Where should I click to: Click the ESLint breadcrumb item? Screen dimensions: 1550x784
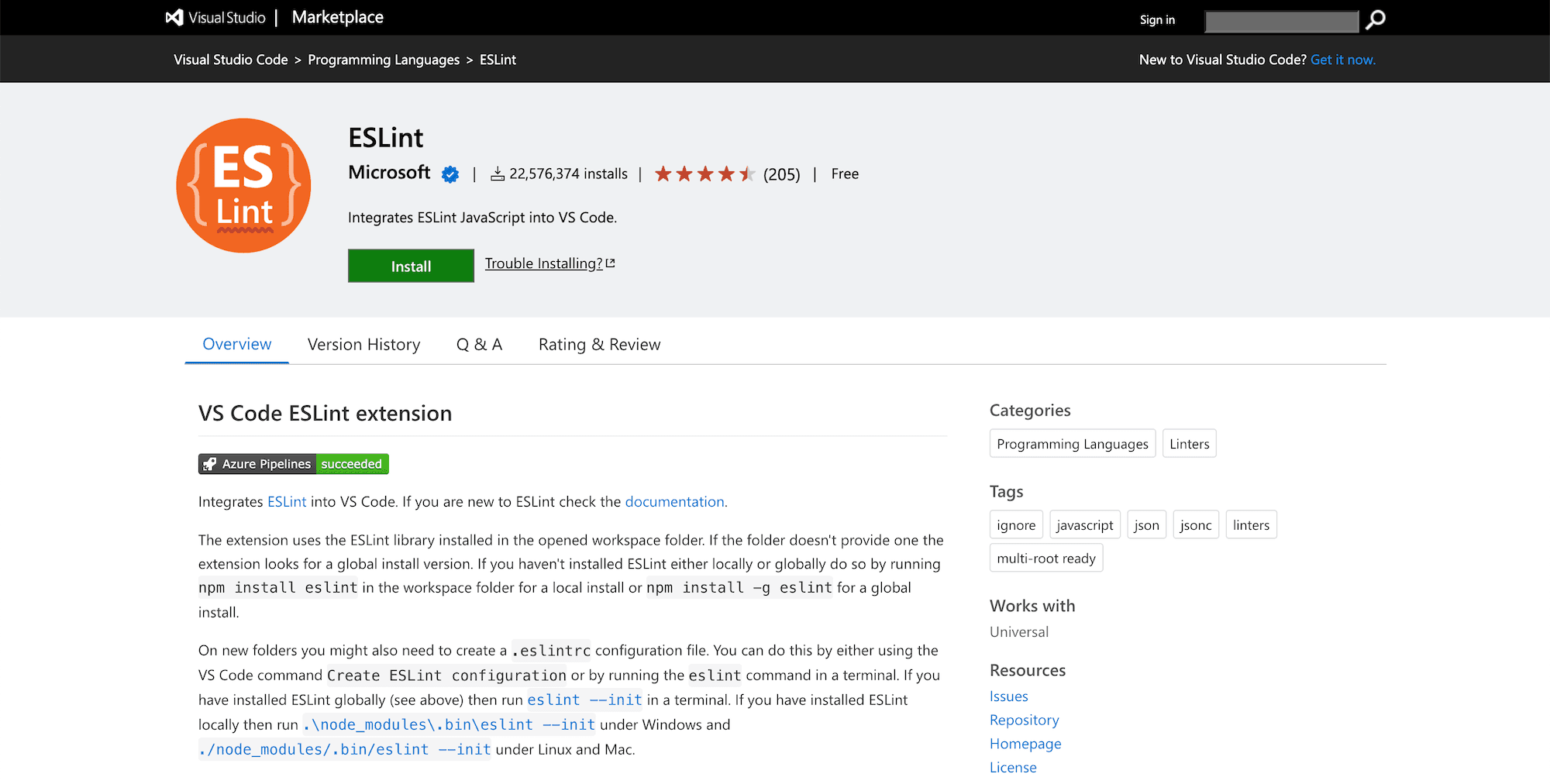point(498,60)
